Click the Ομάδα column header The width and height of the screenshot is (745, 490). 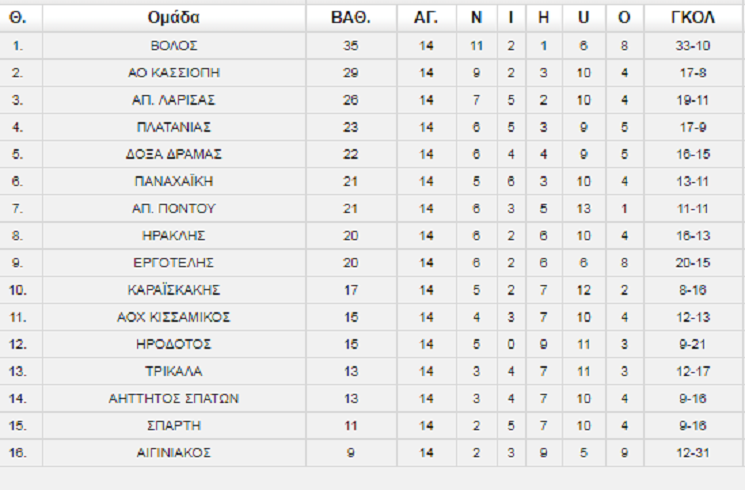click(174, 17)
